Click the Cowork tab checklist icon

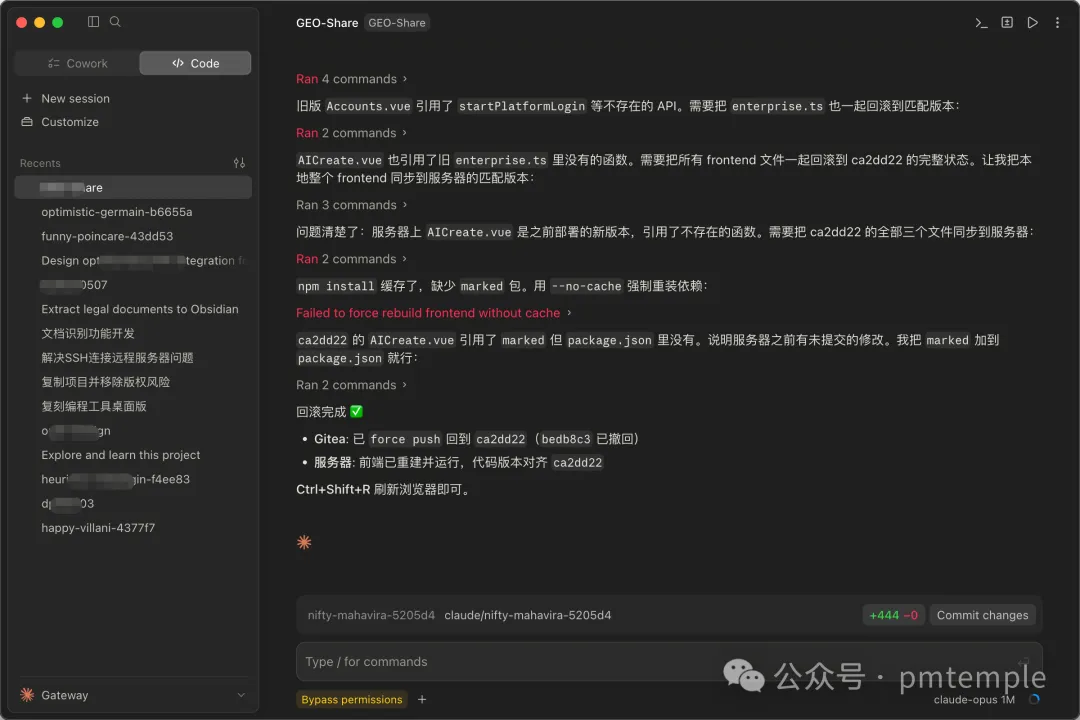[53, 63]
